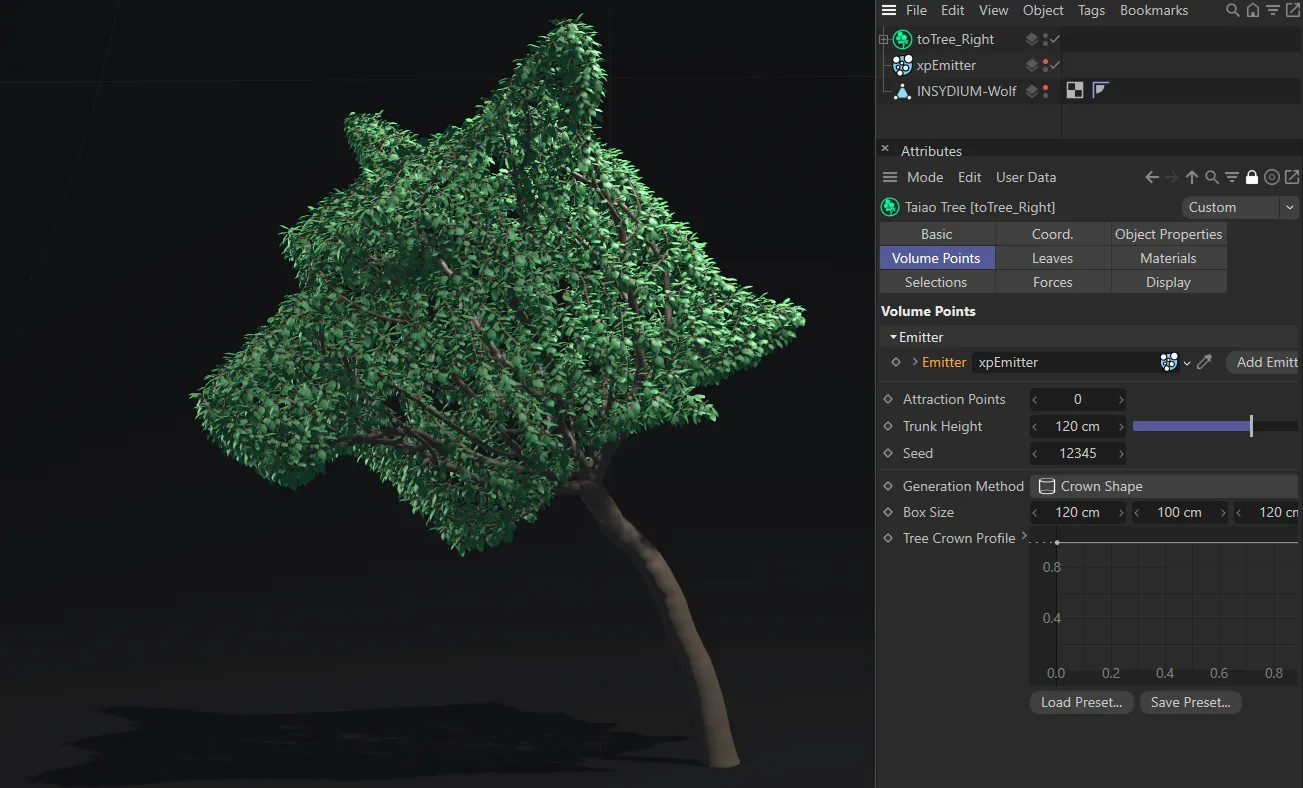Click the Attributes back arrow icon
This screenshot has width=1303, height=788.
(x=1152, y=177)
